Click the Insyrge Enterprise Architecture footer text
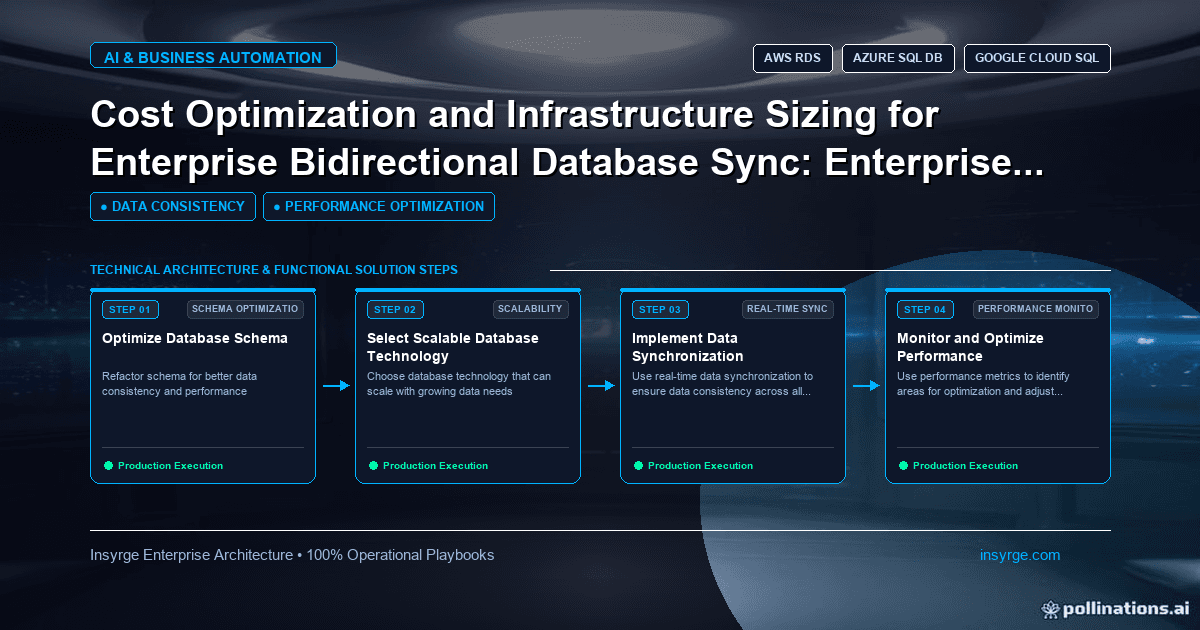The width and height of the screenshot is (1200, 630). pos(292,555)
